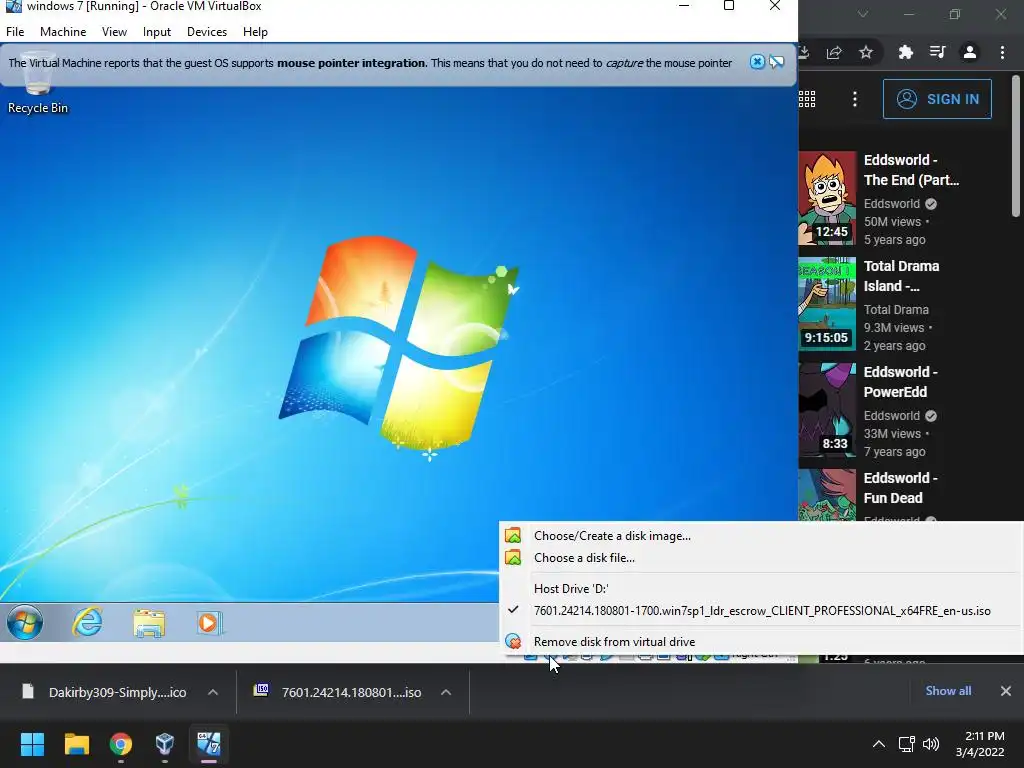
Task: Open the host volume speaker icon
Action: (x=931, y=744)
